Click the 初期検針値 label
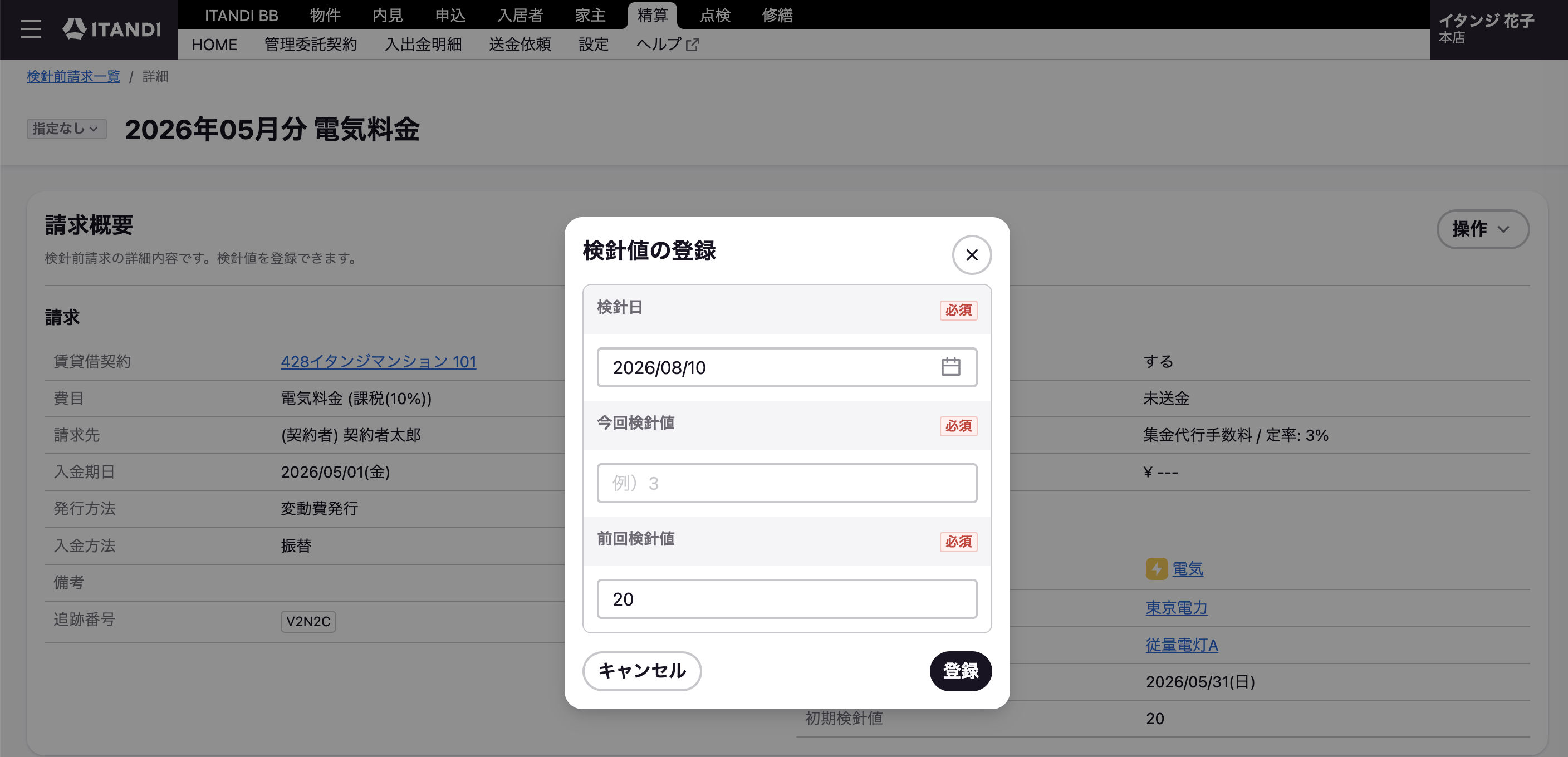This screenshot has width=1568, height=757. point(844,719)
